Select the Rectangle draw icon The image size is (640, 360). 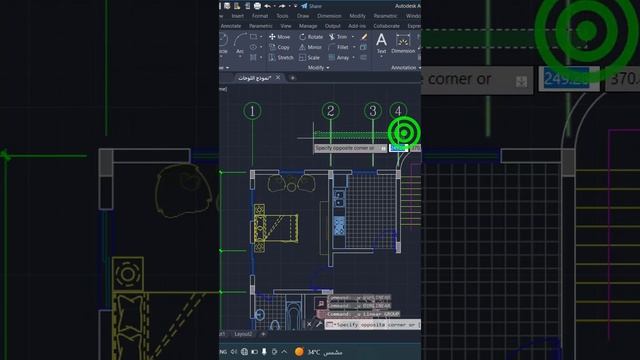[x=253, y=37]
